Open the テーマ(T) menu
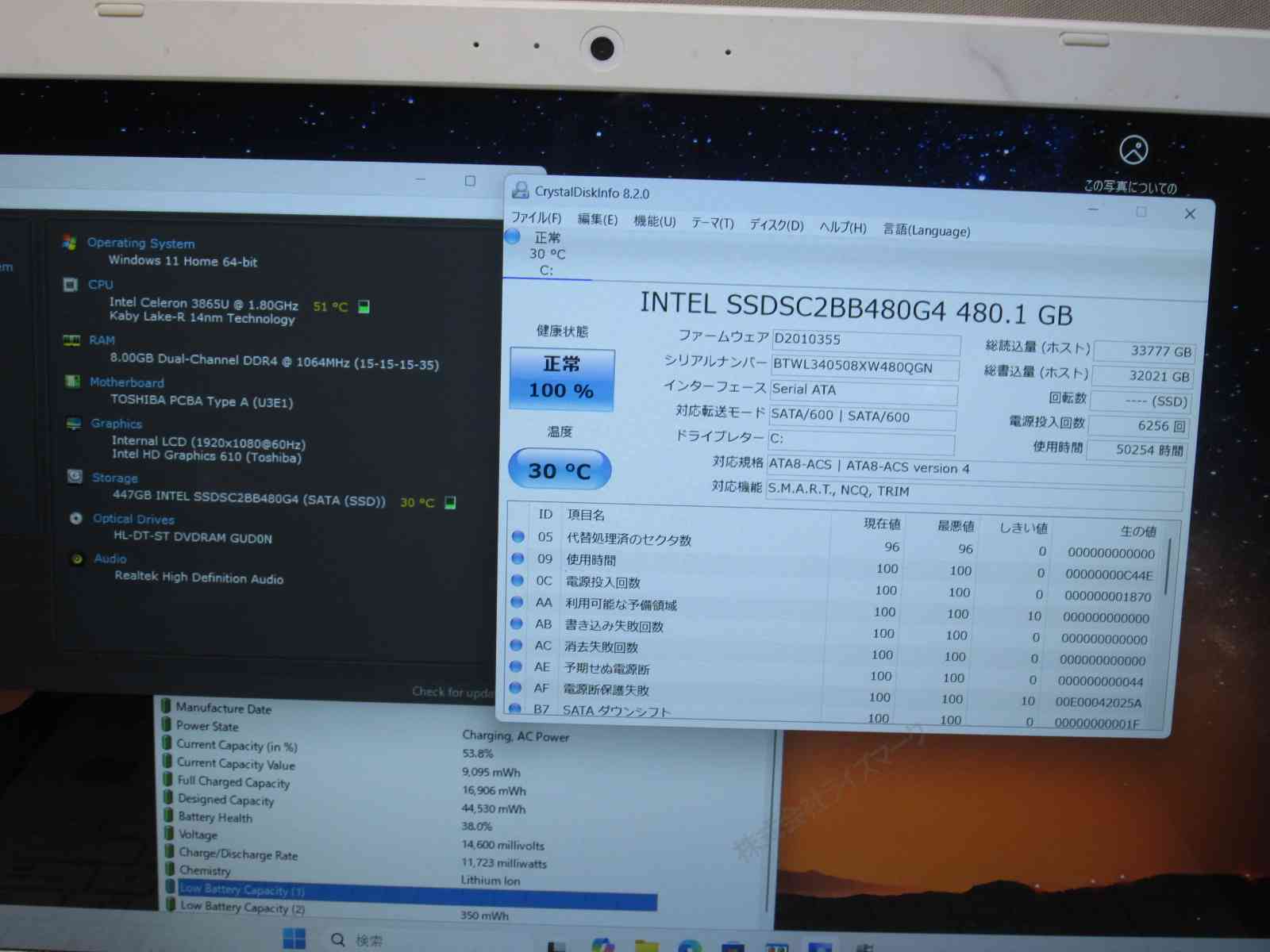1270x952 pixels. [713, 223]
